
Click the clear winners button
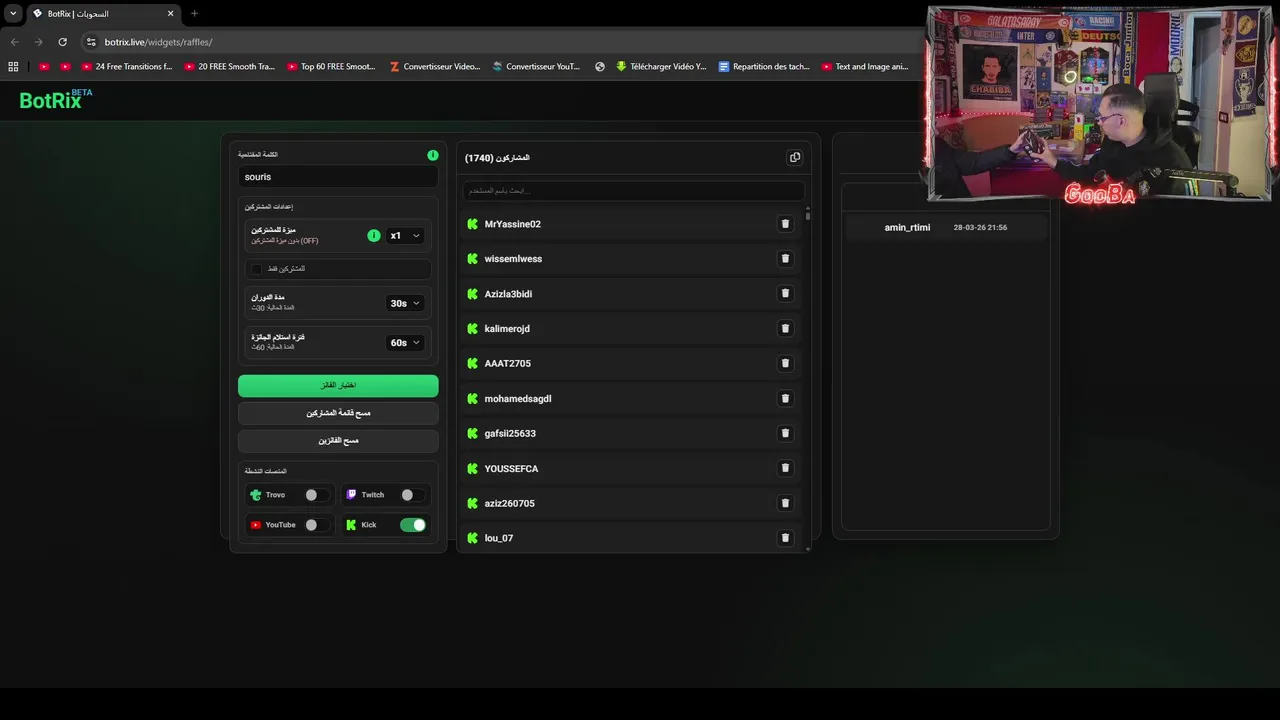coord(338,441)
